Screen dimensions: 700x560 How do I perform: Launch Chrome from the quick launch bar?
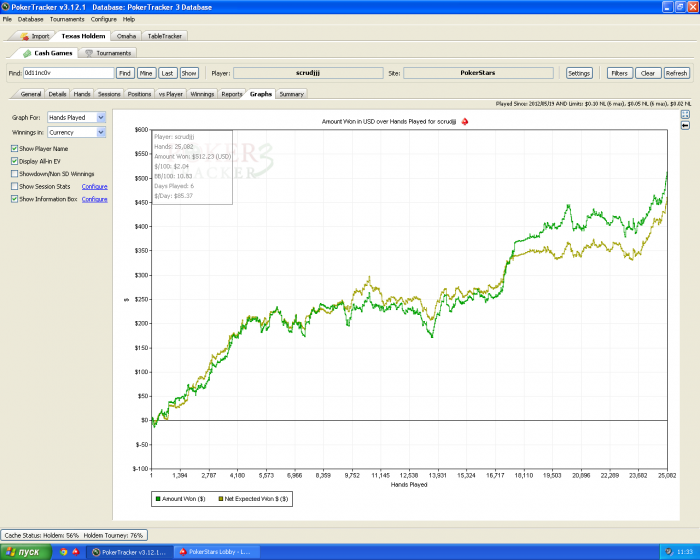pos(64,551)
